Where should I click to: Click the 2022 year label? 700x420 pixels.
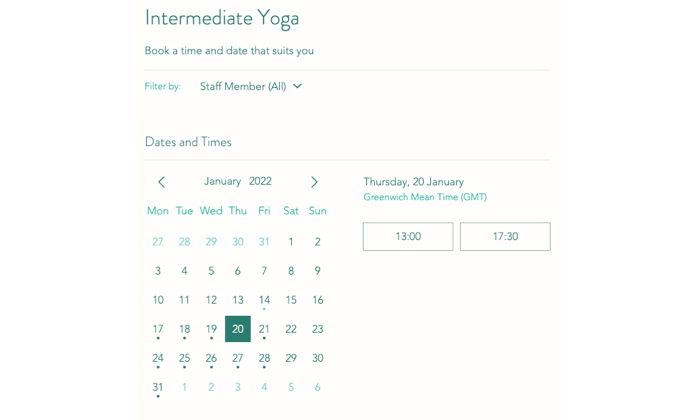pos(260,181)
